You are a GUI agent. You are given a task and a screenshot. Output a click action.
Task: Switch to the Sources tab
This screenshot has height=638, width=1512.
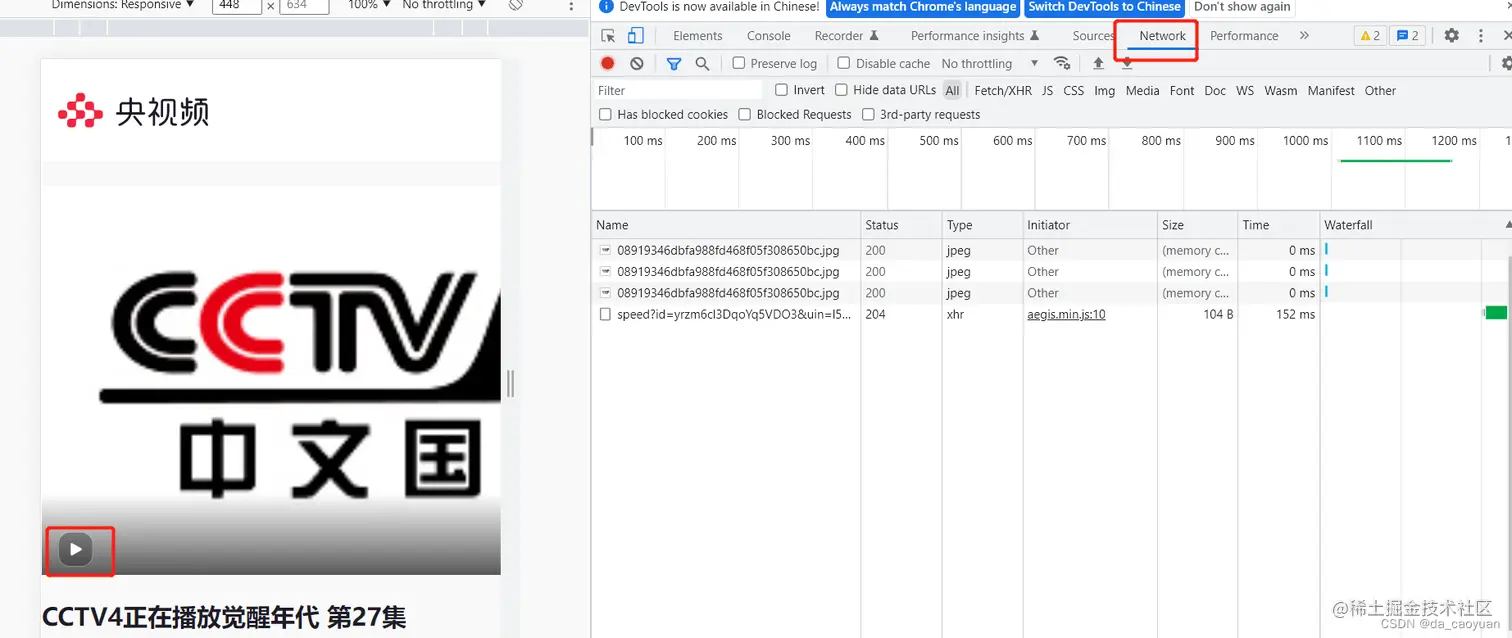pos(1092,36)
